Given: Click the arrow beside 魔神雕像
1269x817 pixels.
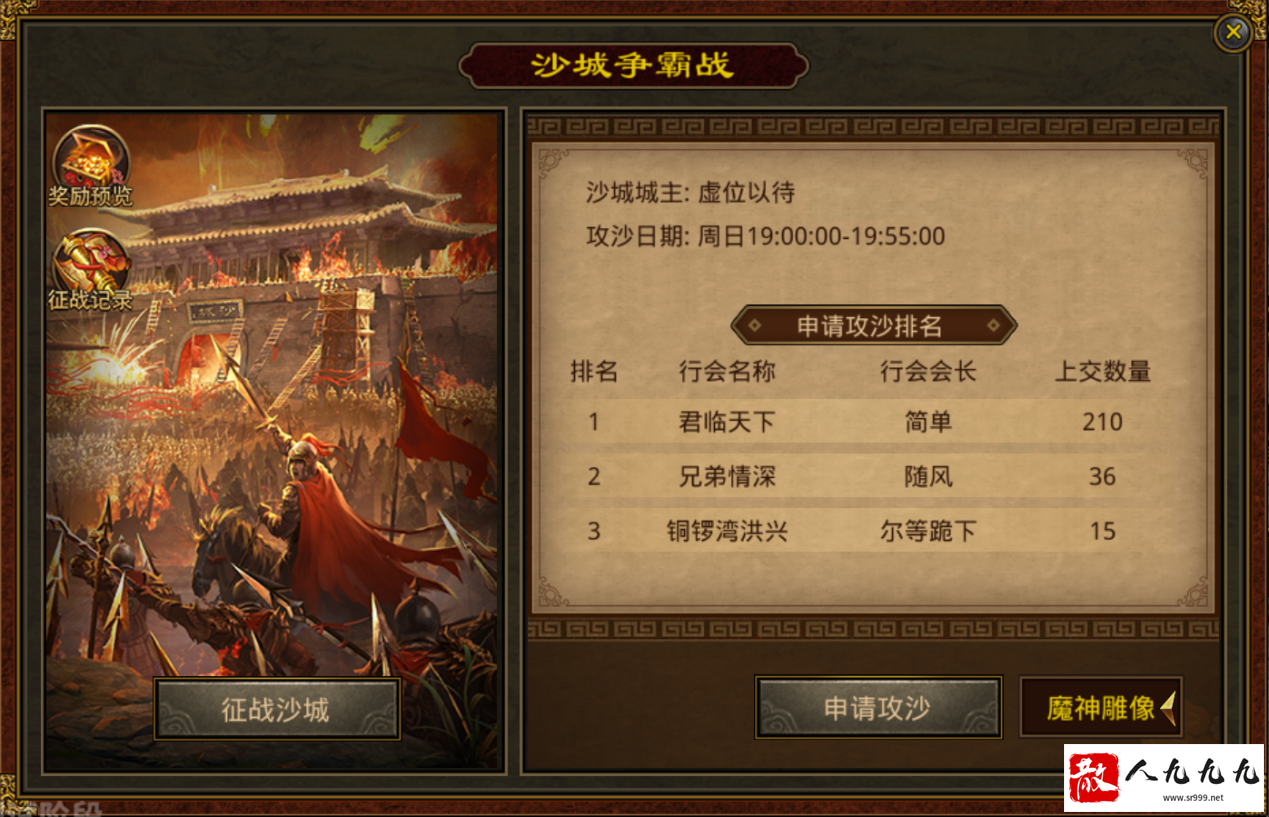Looking at the screenshot, I should click(x=1167, y=708).
